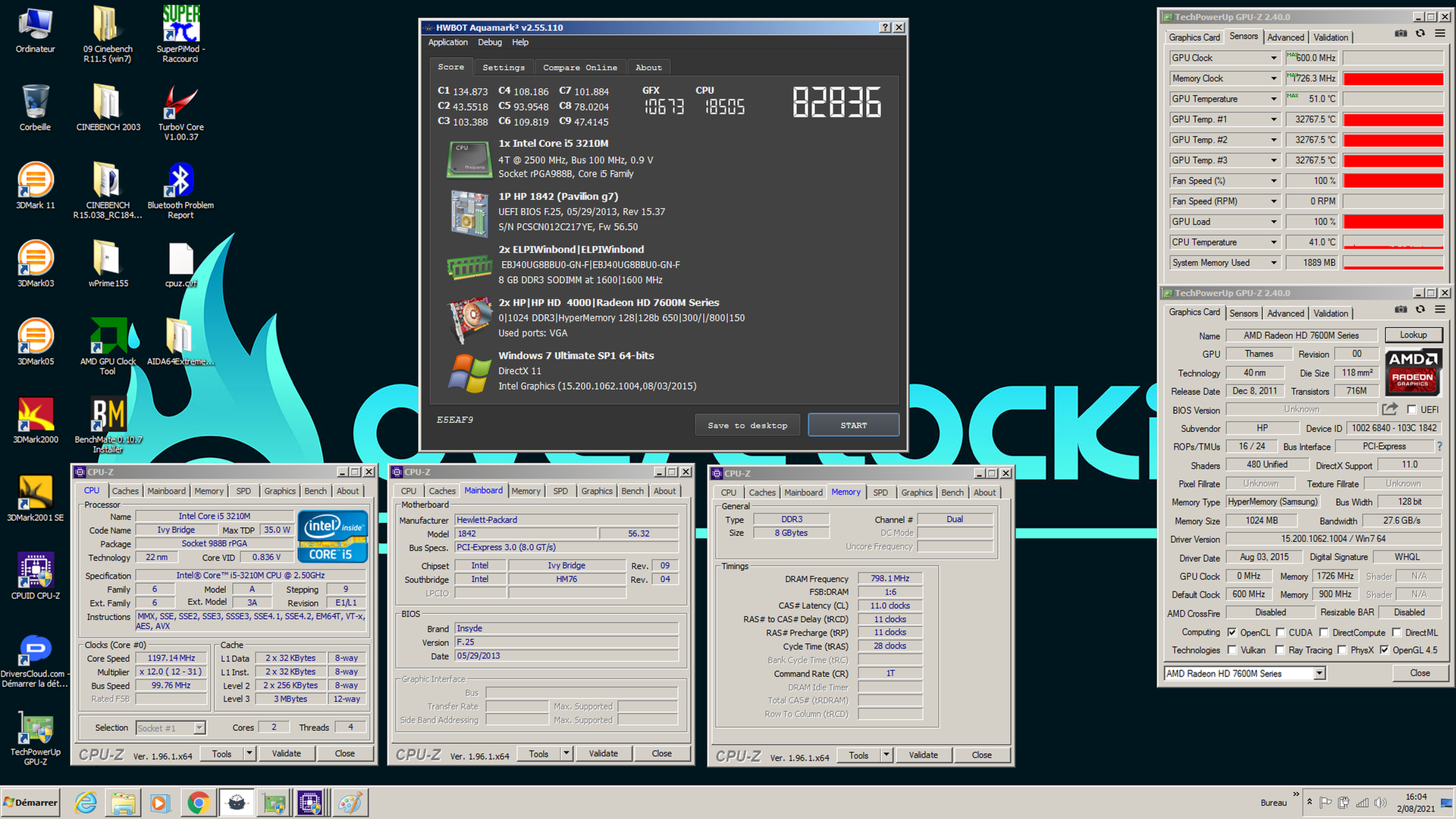1456x819 pixels.
Task: Open the Debug menu in Aquamark
Action: (x=489, y=42)
